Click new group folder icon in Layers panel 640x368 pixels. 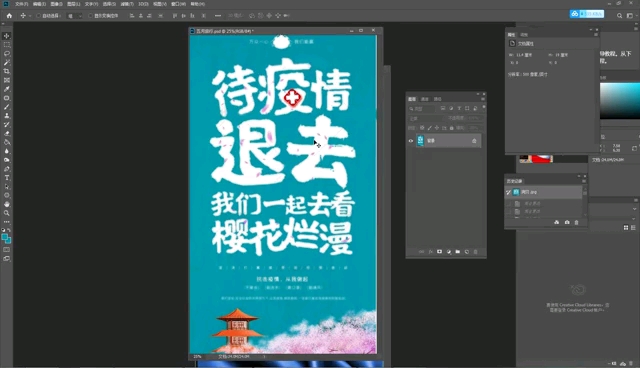[x=458, y=252]
